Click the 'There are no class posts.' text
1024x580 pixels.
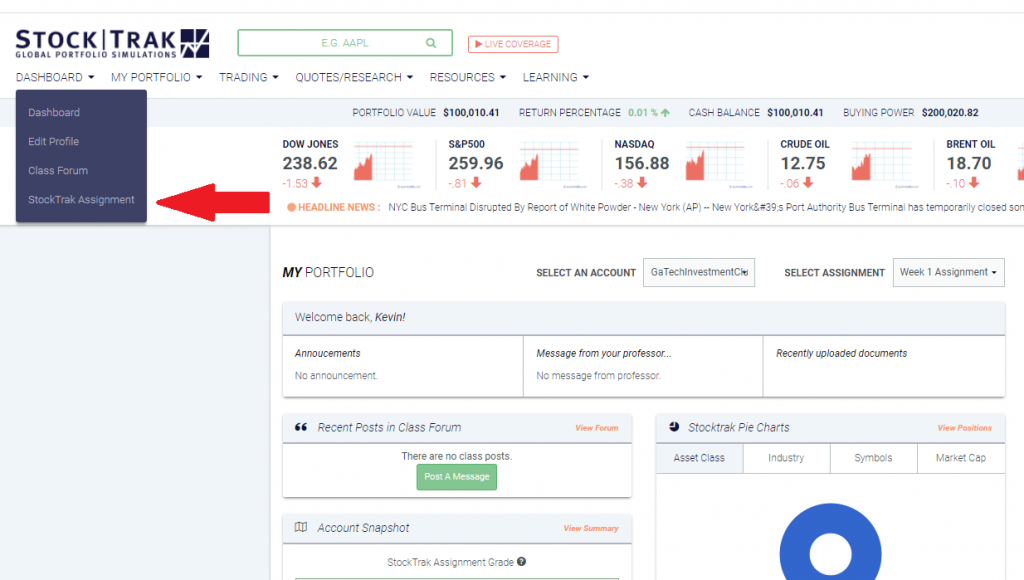coord(456,456)
